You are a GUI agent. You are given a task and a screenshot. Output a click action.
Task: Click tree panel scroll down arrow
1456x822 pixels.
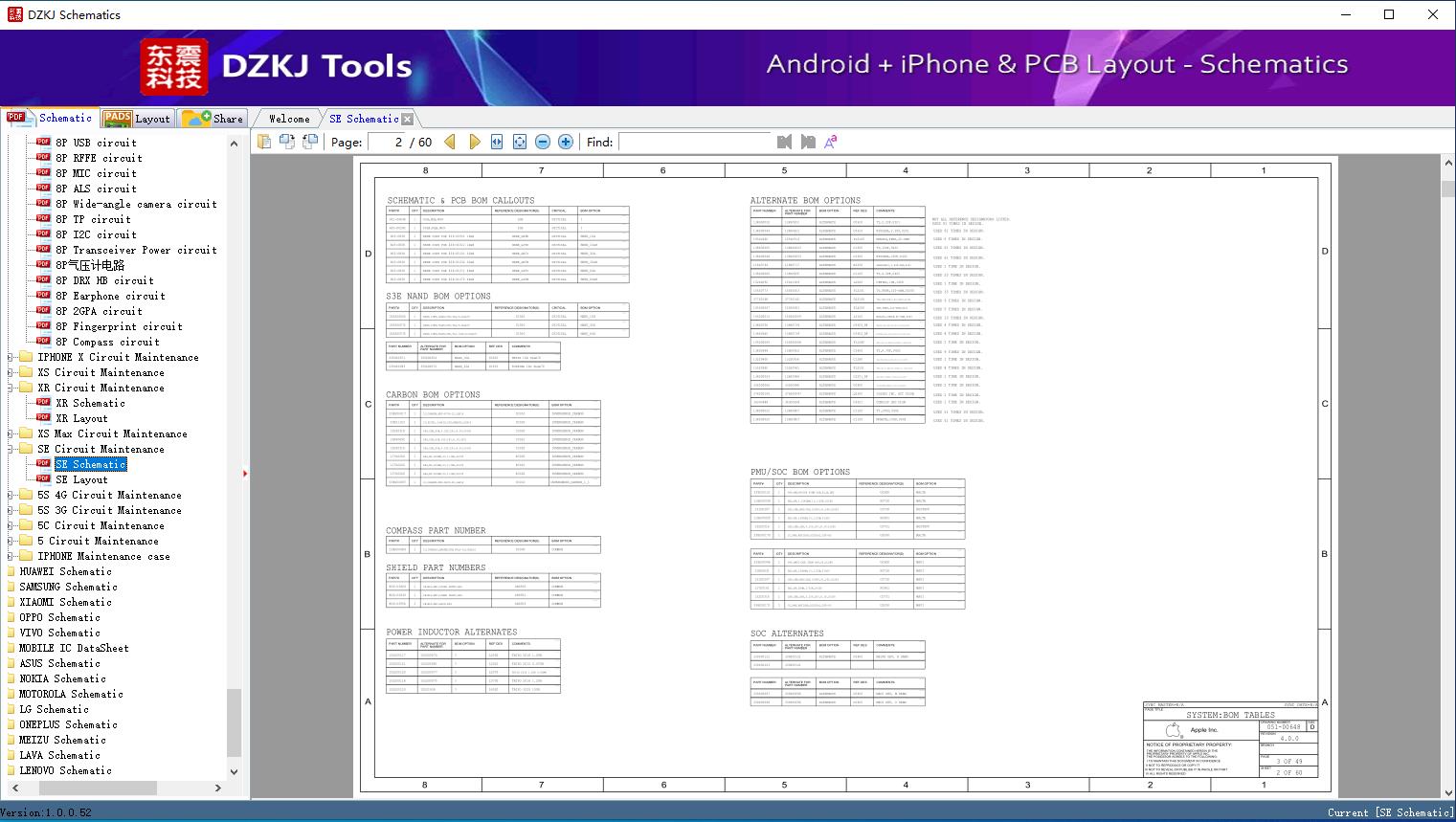click(234, 771)
